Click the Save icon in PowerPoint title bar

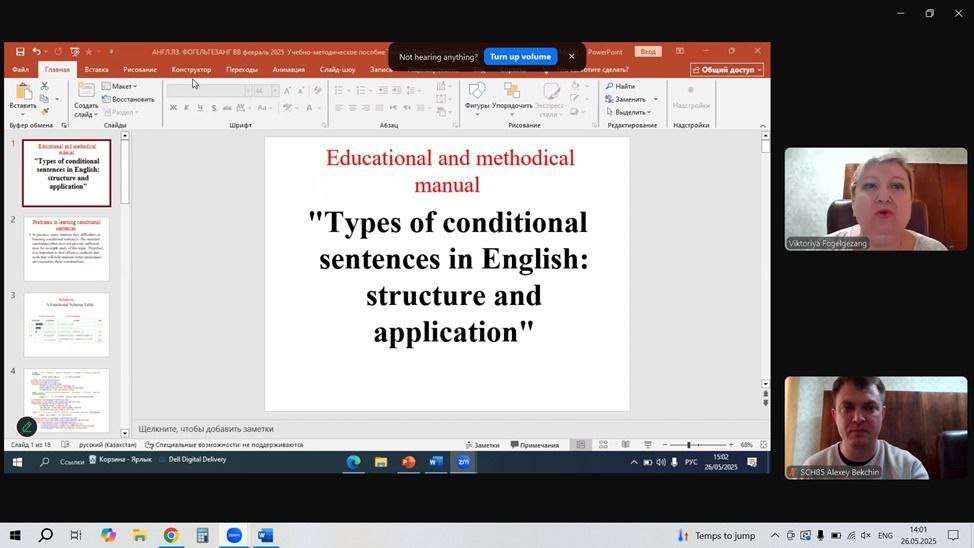(x=20, y=51)
